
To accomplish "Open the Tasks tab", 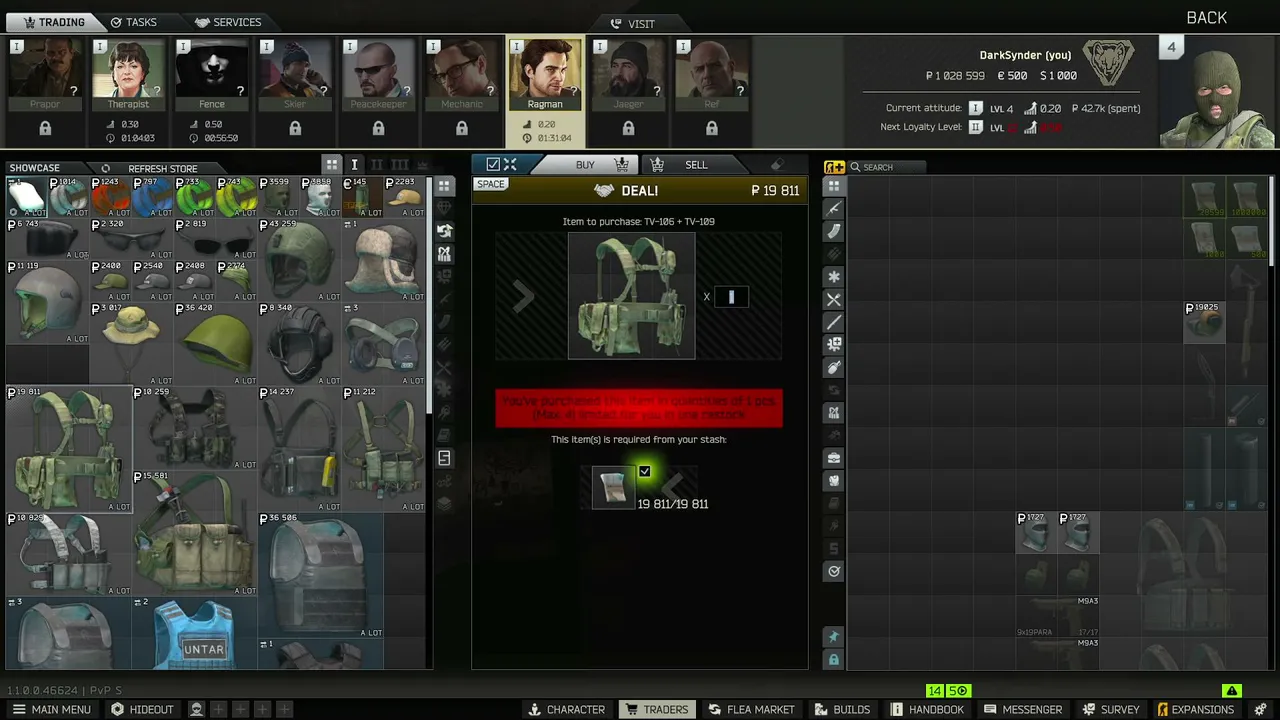I will pyautogui.click(x=133, y=22).
